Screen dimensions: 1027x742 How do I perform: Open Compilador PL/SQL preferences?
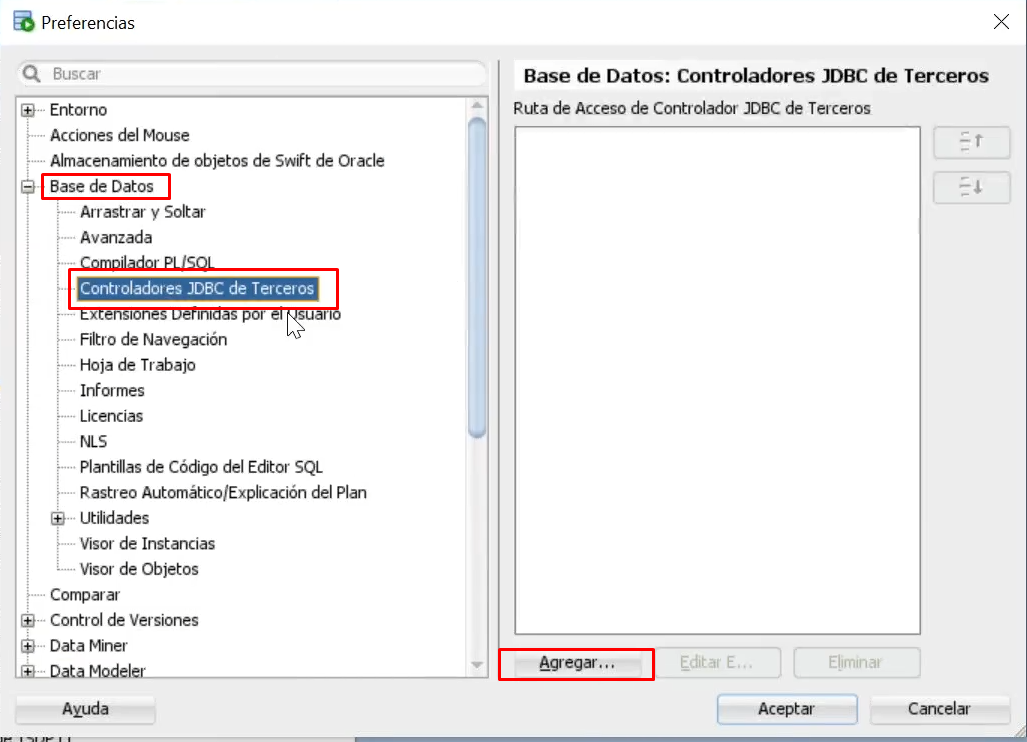[x=147, y=263]
